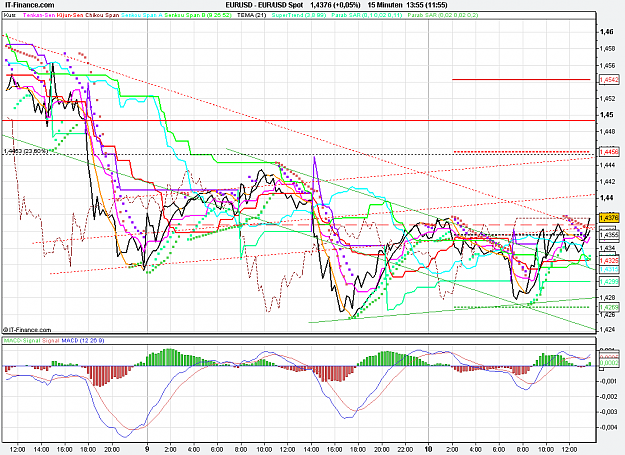Select the TEMA (21) legend entry
Viewport: 625px width, 455px height.
[251, 15]
